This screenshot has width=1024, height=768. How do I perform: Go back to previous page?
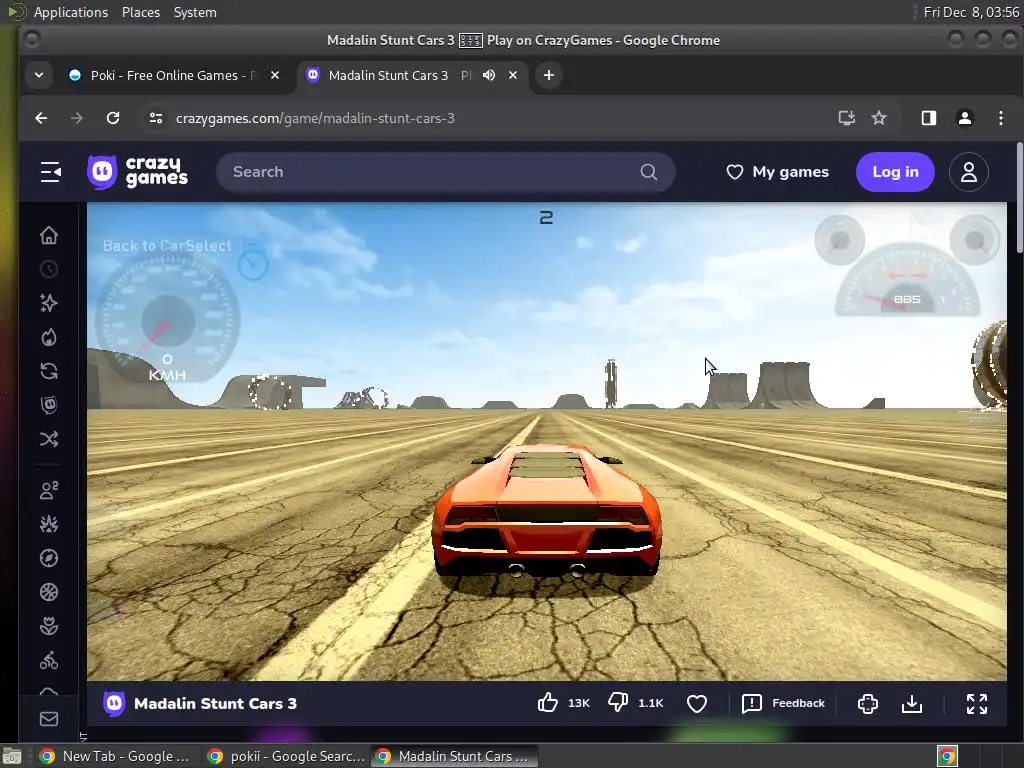coord(41,118)
